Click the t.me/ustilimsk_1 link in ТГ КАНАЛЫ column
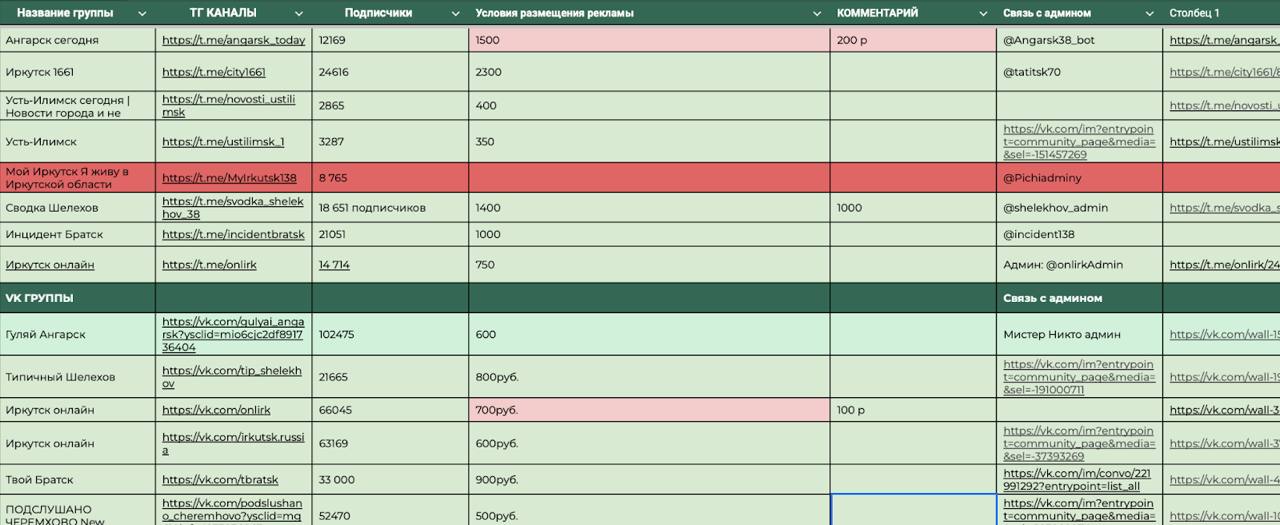 click(x=223, y=142)
